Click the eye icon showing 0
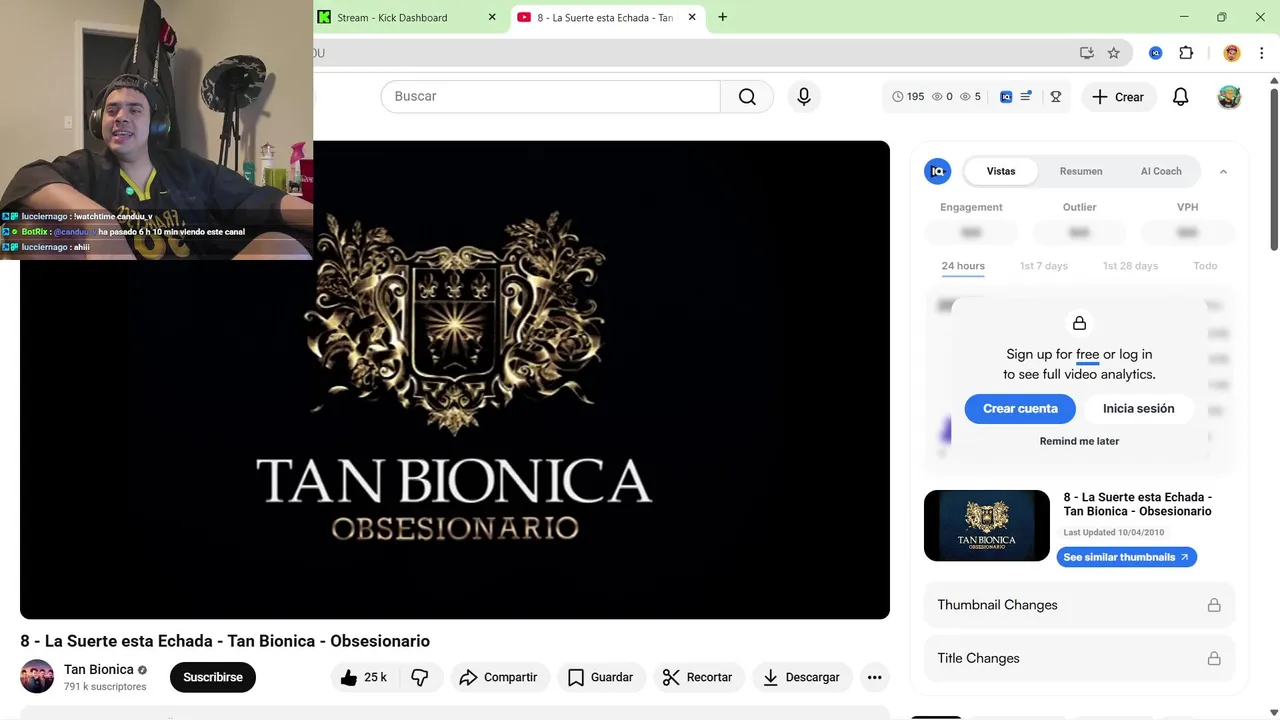Viewport: 1280px width, 720px height. click(x=937, y=97)
